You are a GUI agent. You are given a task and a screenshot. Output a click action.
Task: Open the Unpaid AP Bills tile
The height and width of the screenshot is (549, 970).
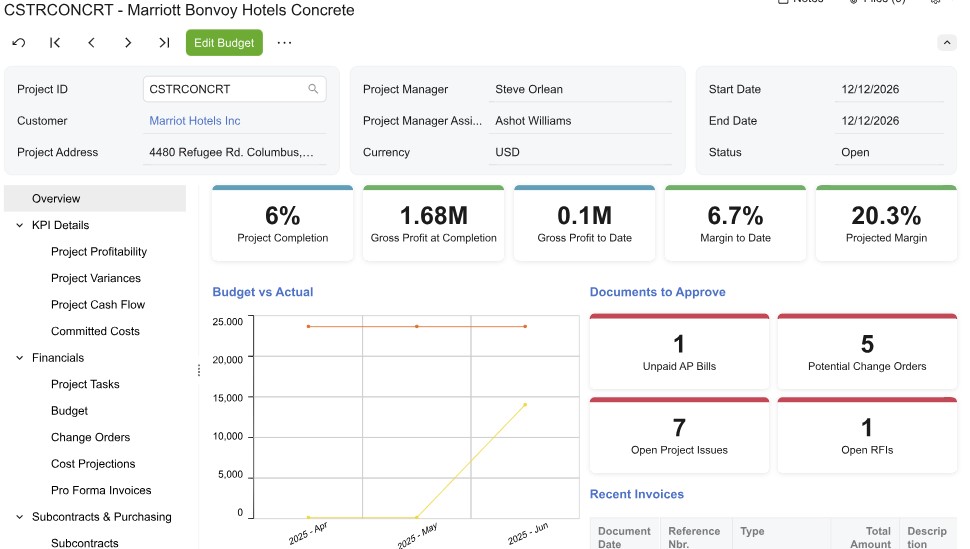click(679, 353)
